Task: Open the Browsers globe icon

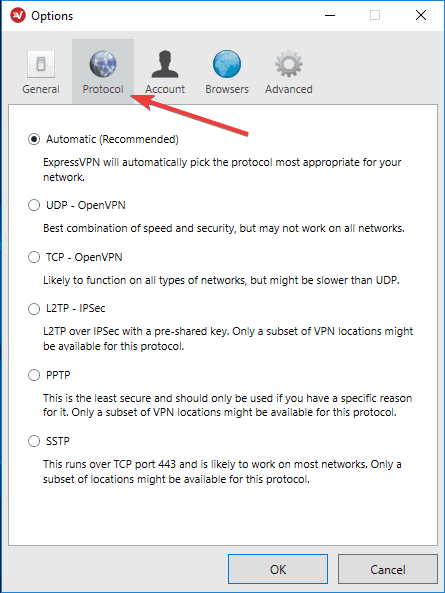Action: [x=227, y=64]
